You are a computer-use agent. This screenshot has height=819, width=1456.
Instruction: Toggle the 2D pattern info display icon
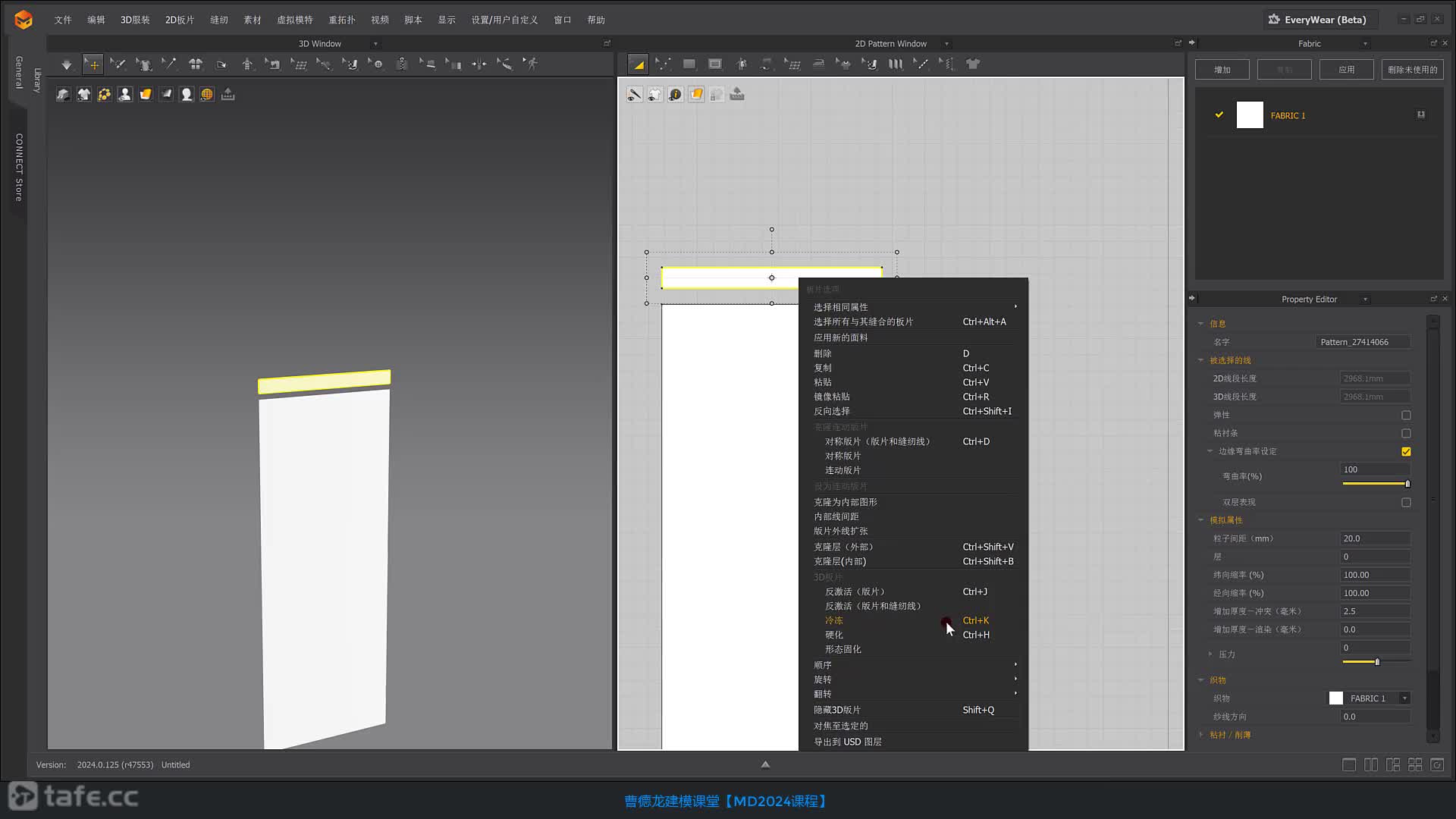click(x=676, y=94)
